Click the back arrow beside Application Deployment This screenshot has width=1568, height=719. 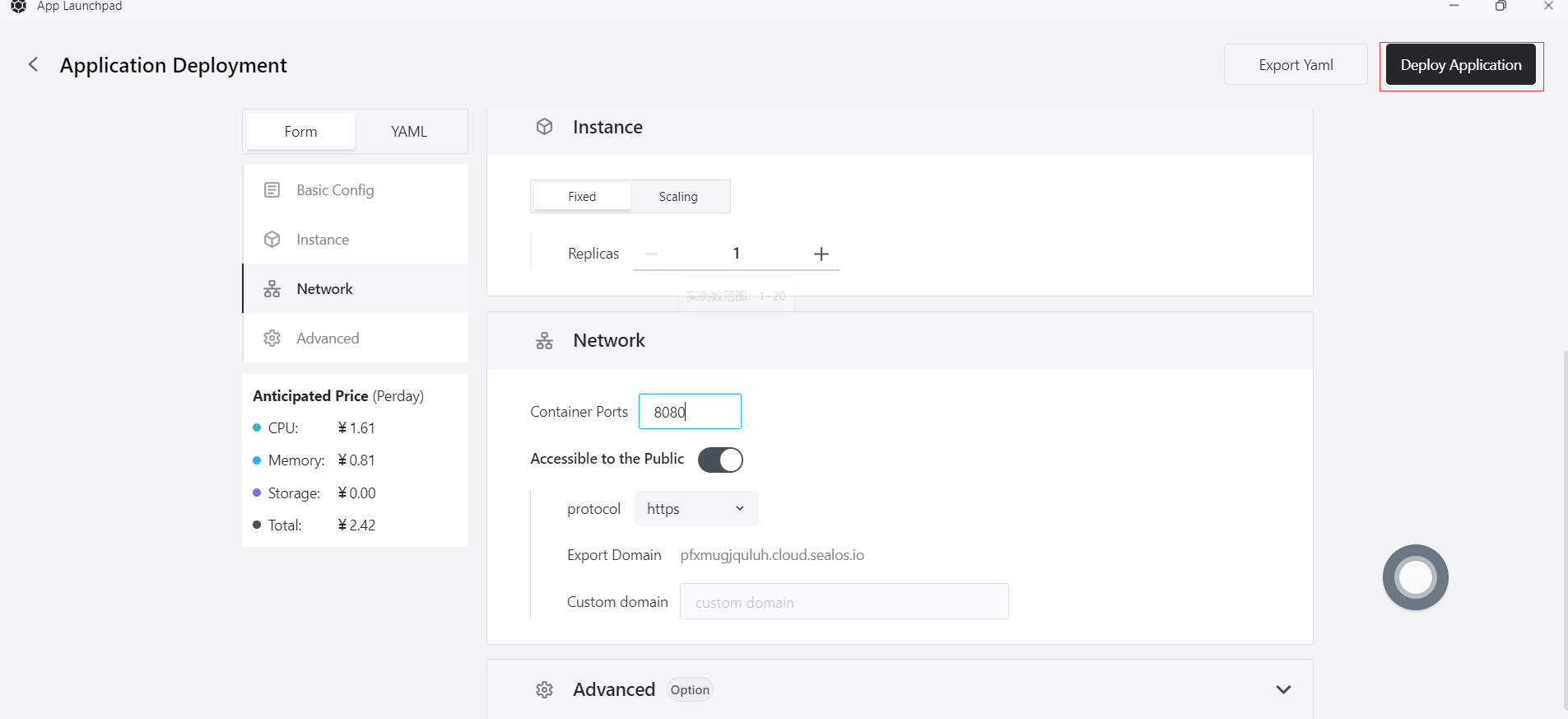33,64
